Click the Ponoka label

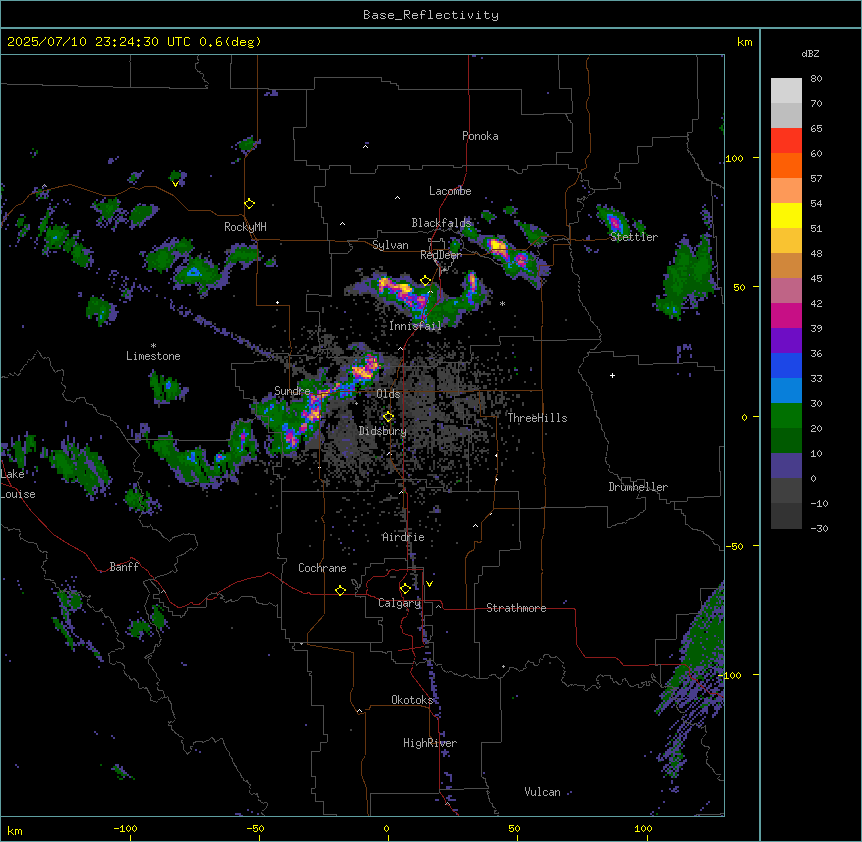click(x=480, y=136)
